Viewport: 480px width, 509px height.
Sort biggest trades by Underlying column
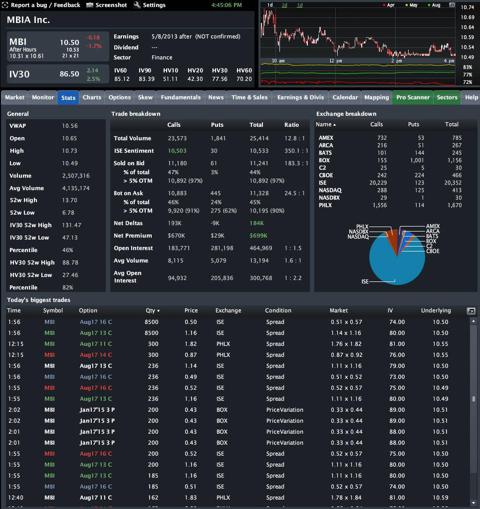pos(436,310)
